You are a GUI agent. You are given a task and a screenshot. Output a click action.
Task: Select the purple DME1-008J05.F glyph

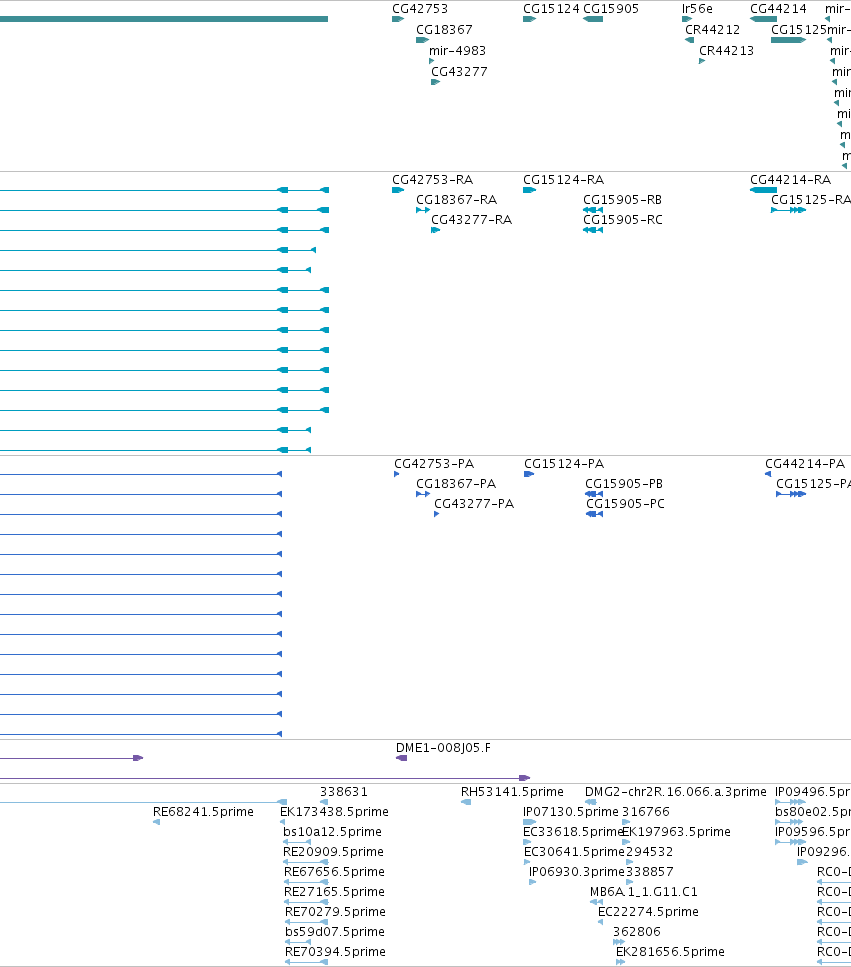[401, 758]
